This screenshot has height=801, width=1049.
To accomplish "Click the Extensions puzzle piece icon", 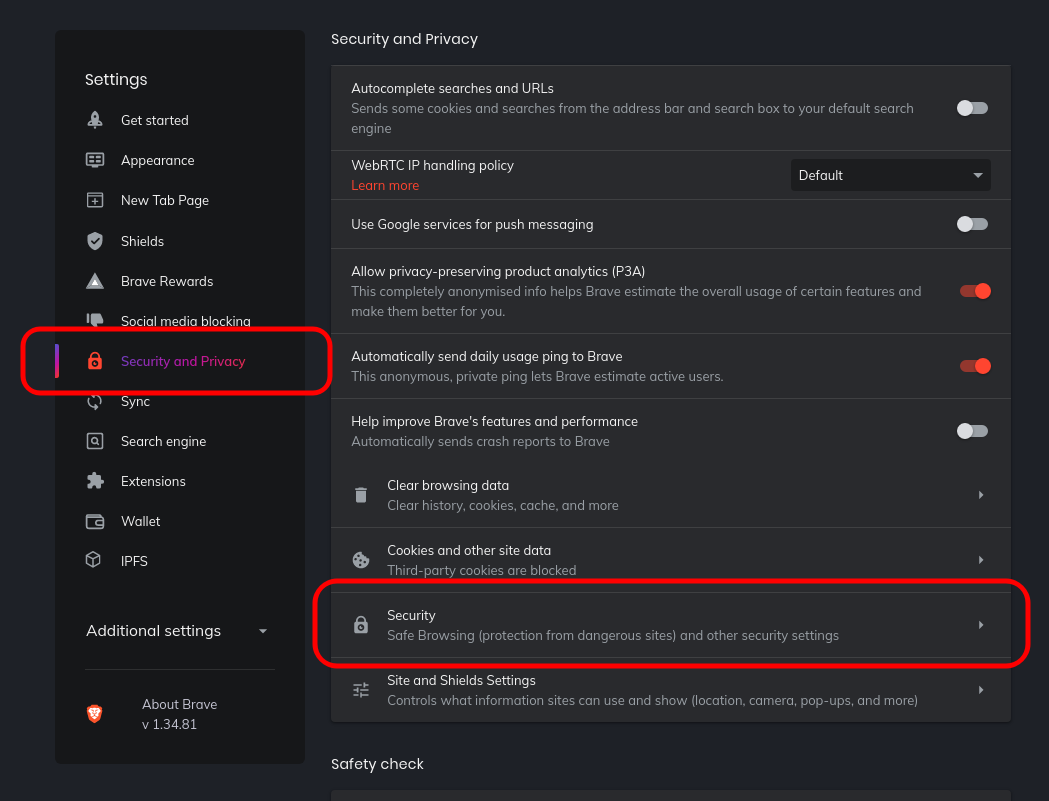I will [95, 481].
